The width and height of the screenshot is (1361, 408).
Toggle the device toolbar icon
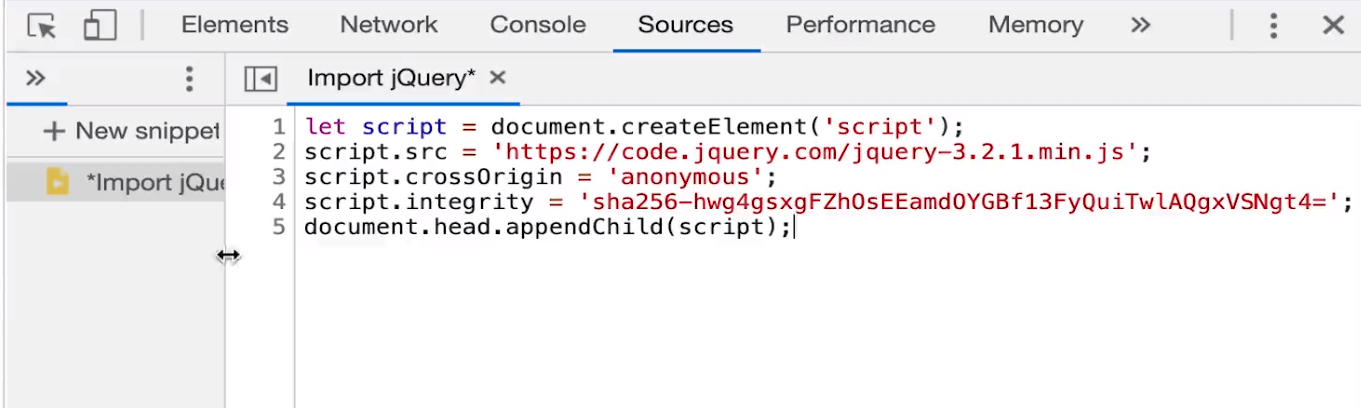click(x=100, y=26)
